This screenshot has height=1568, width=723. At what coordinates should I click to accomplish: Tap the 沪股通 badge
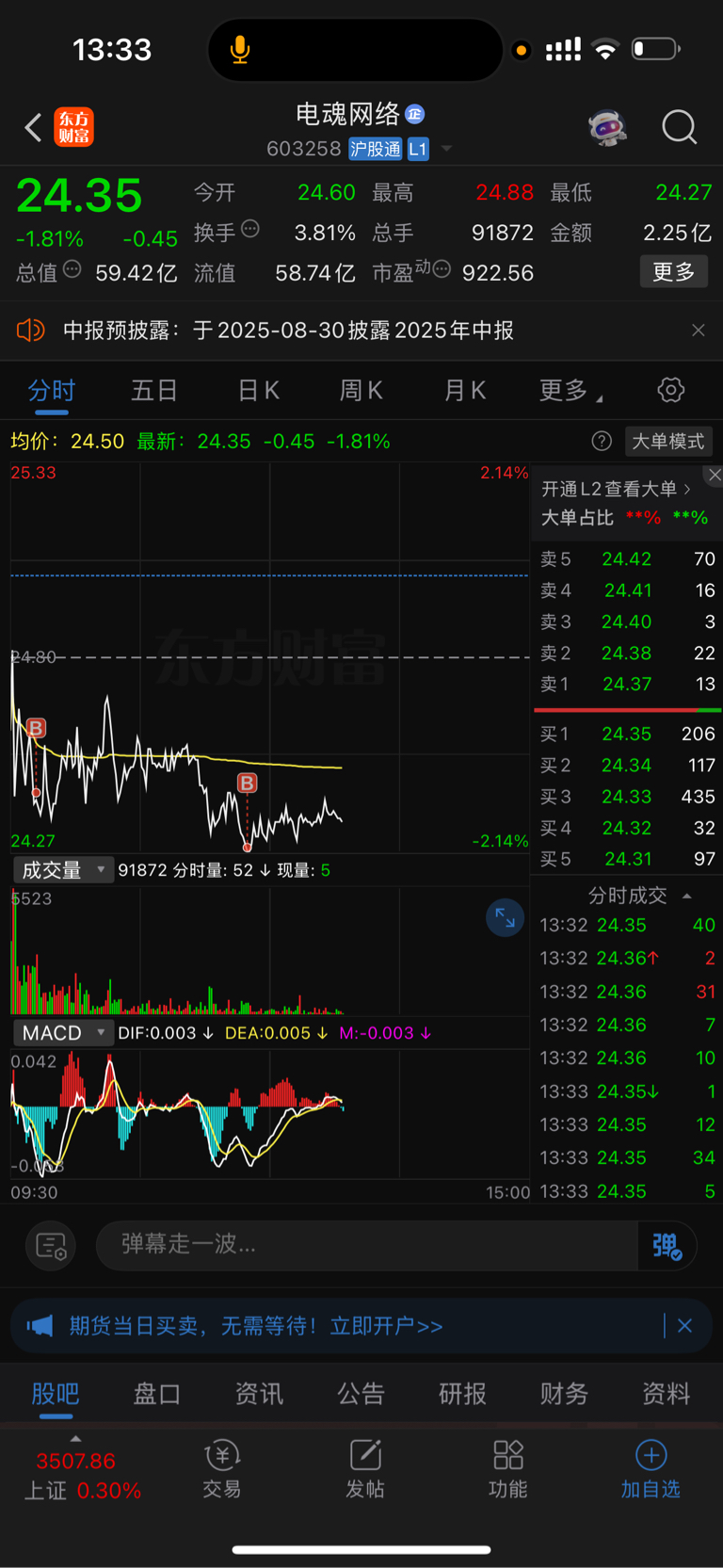click(x=375, y=149)
